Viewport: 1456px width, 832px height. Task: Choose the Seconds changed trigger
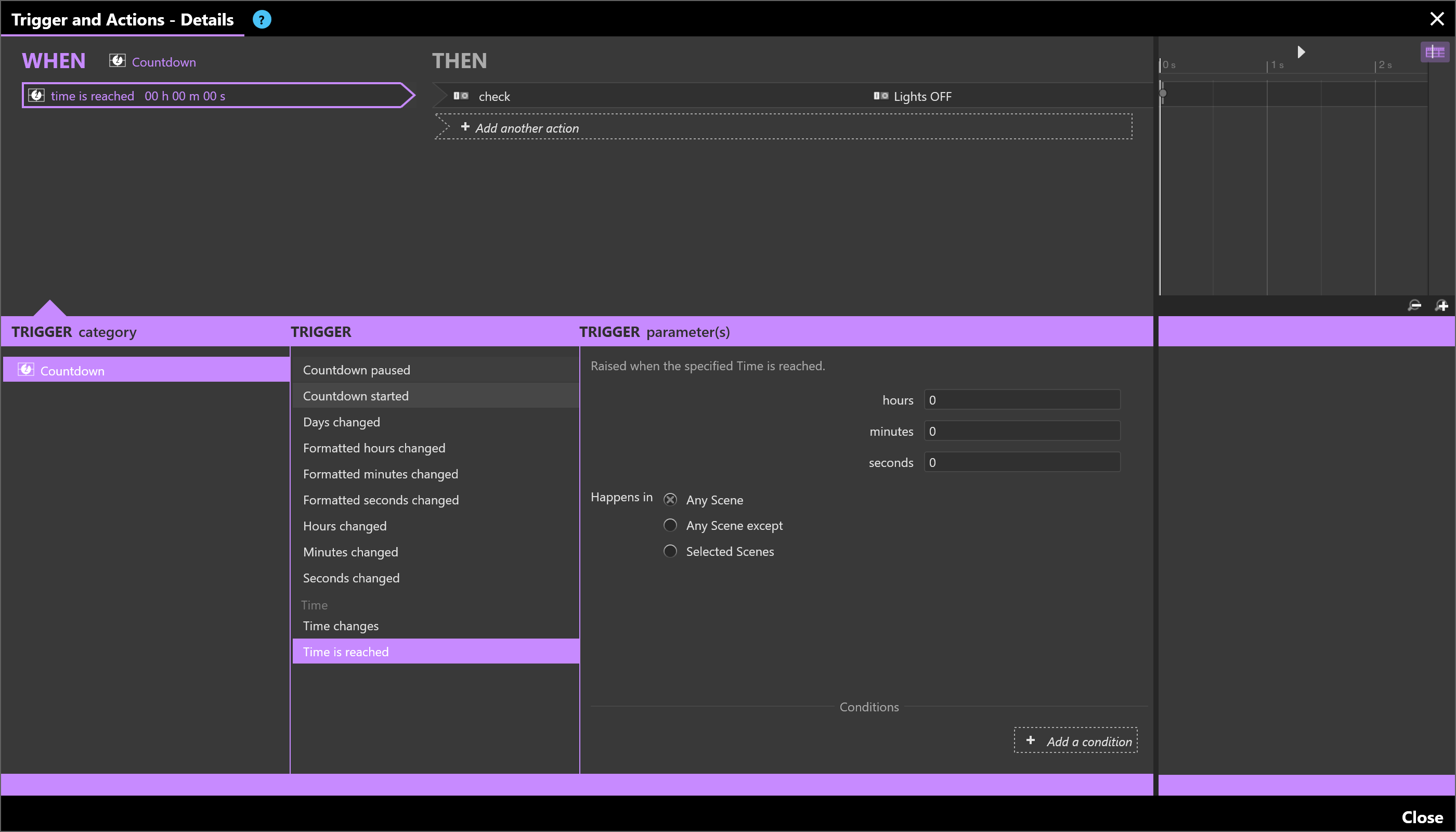436,578
